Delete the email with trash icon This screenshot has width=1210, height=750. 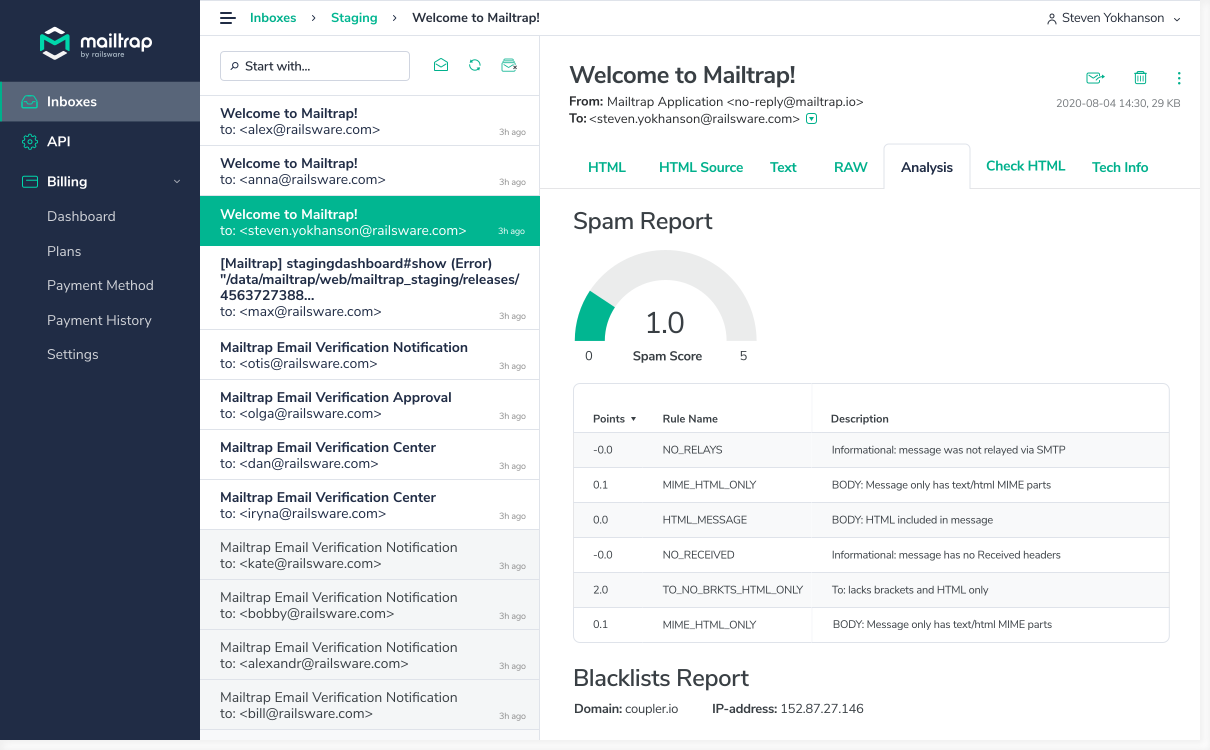tap(1140, 77)
